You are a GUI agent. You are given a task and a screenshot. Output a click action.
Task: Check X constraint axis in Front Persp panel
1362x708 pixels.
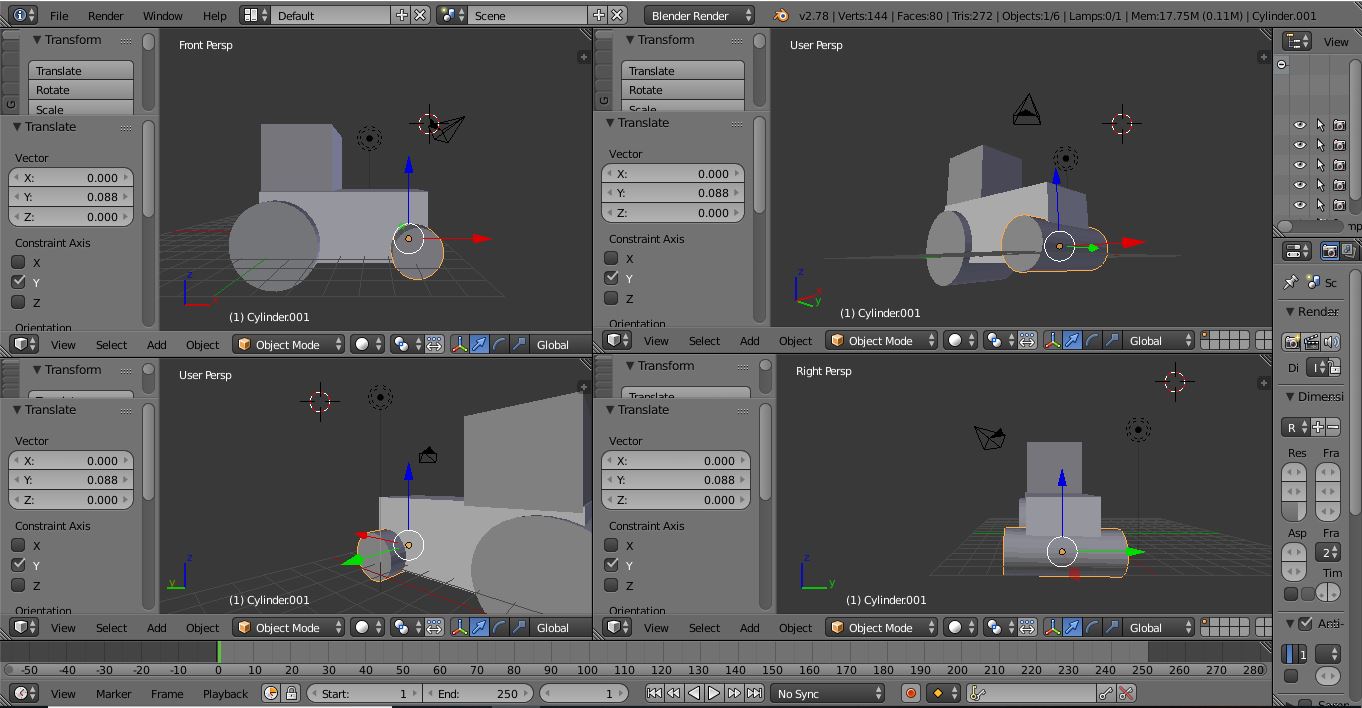click(18, 262)
